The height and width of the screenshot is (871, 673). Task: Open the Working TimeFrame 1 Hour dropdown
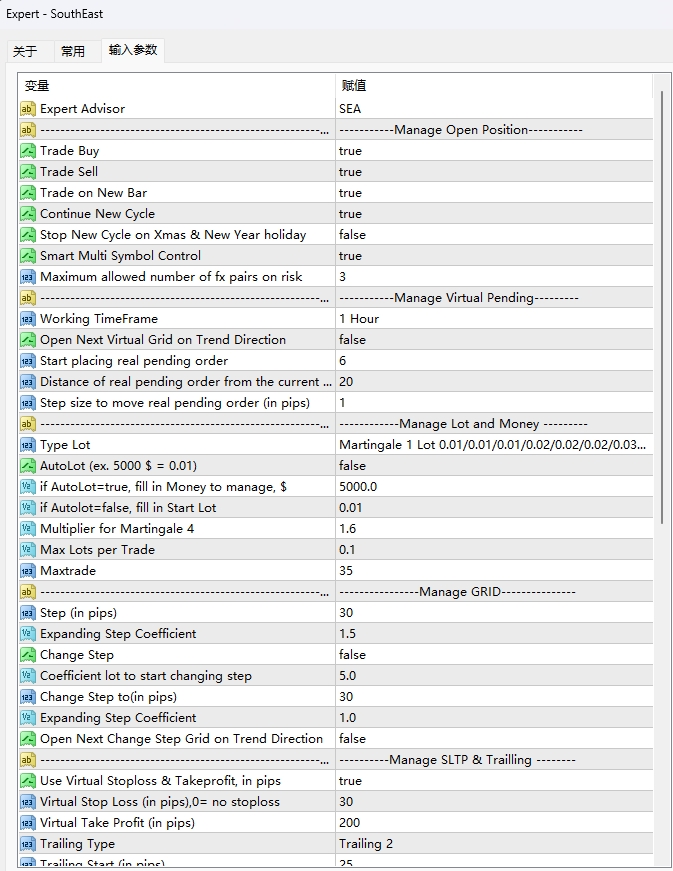[494, 318]
